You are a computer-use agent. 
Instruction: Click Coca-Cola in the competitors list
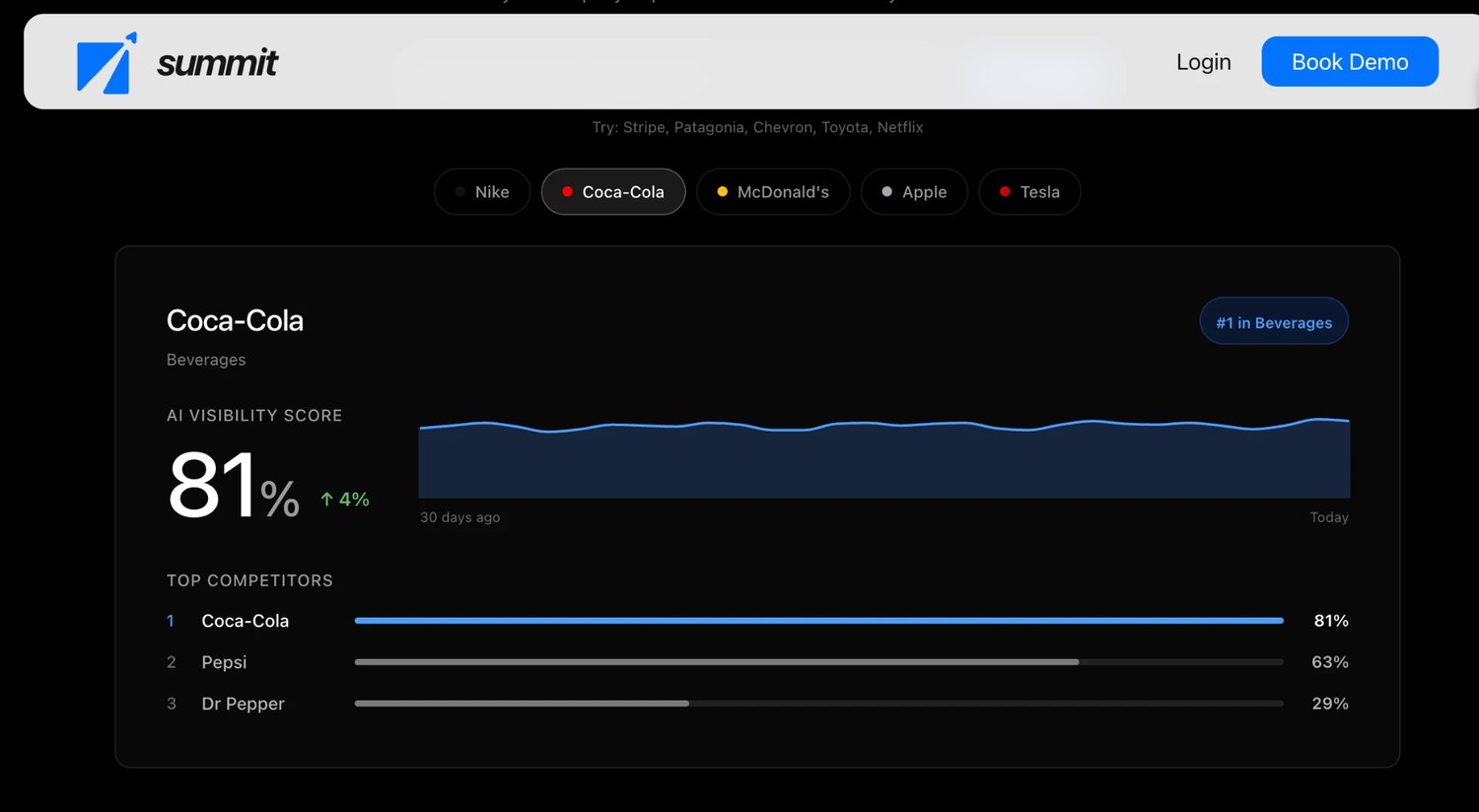(246, 621)
